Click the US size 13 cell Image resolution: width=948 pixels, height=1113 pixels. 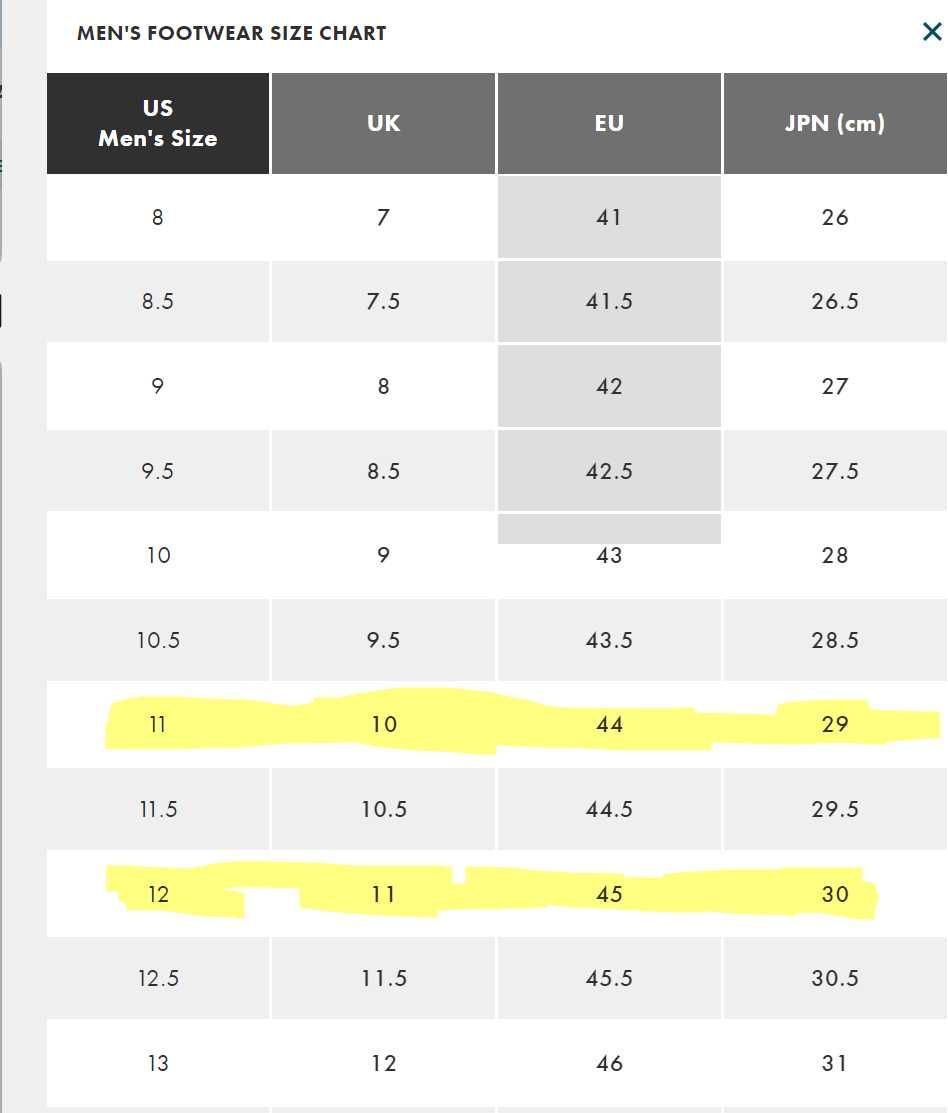click(158, 1063)
